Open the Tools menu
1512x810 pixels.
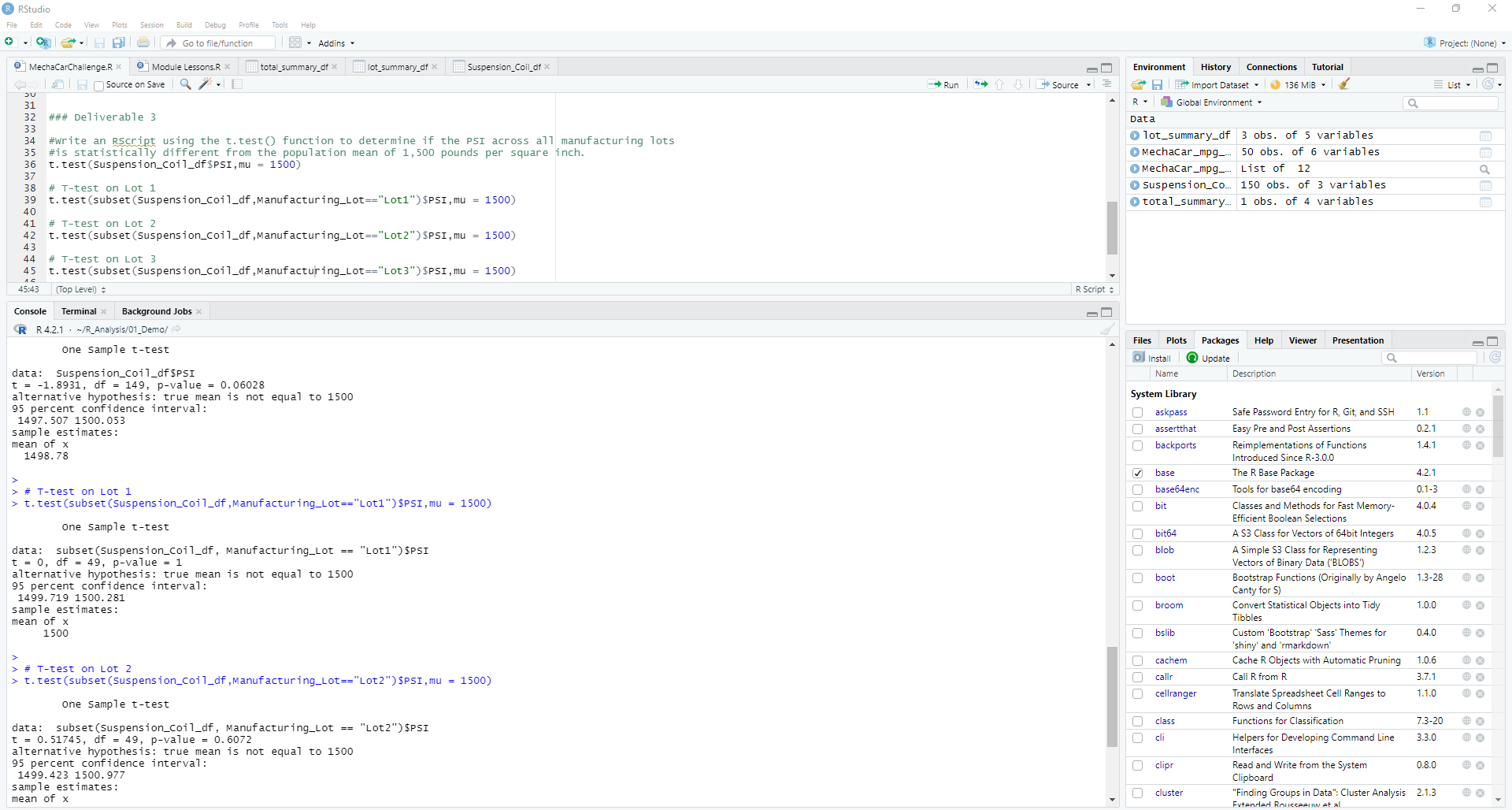[280, 25]
